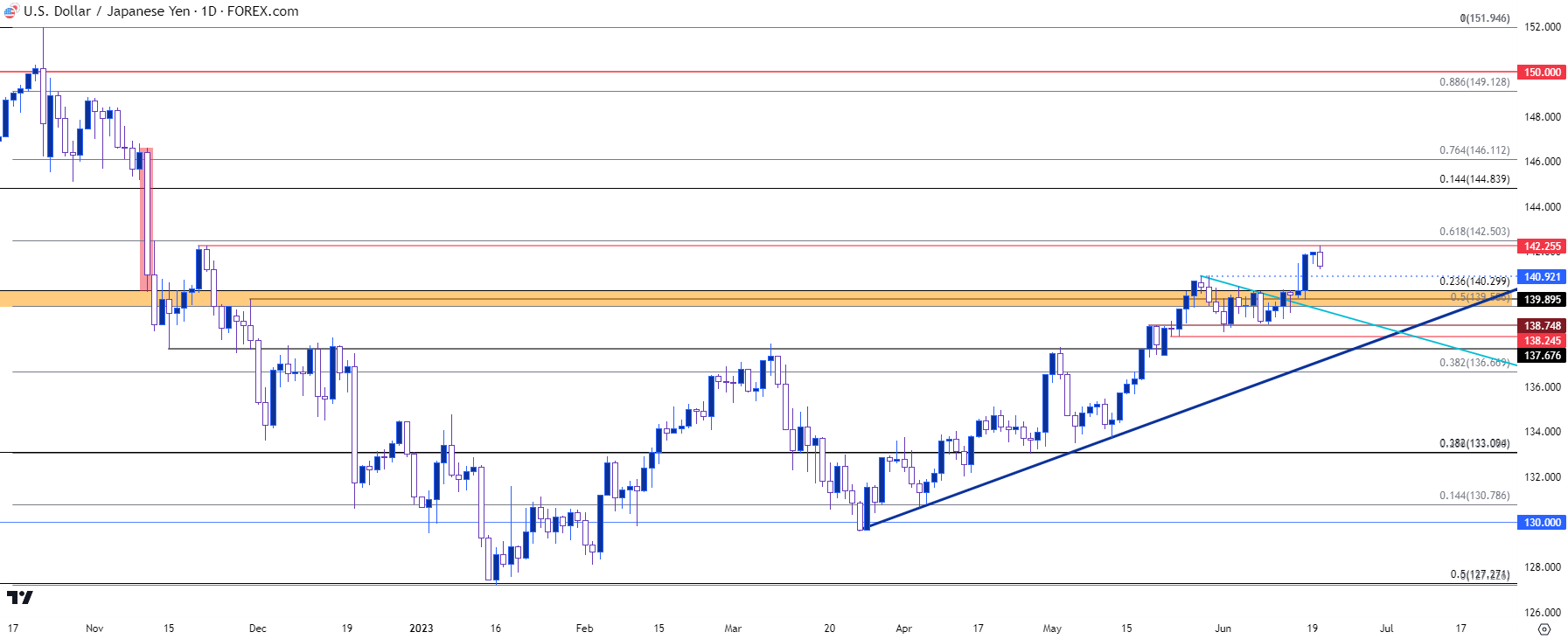
Task: Click the 0.144(144.839) Fibonacci label
Action: tap(1474, 179)
